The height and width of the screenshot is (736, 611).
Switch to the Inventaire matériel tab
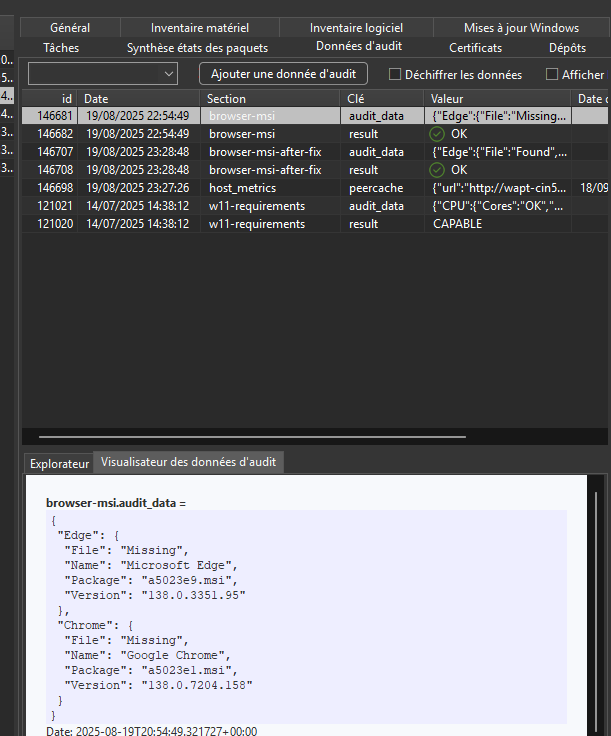point(200,28)
